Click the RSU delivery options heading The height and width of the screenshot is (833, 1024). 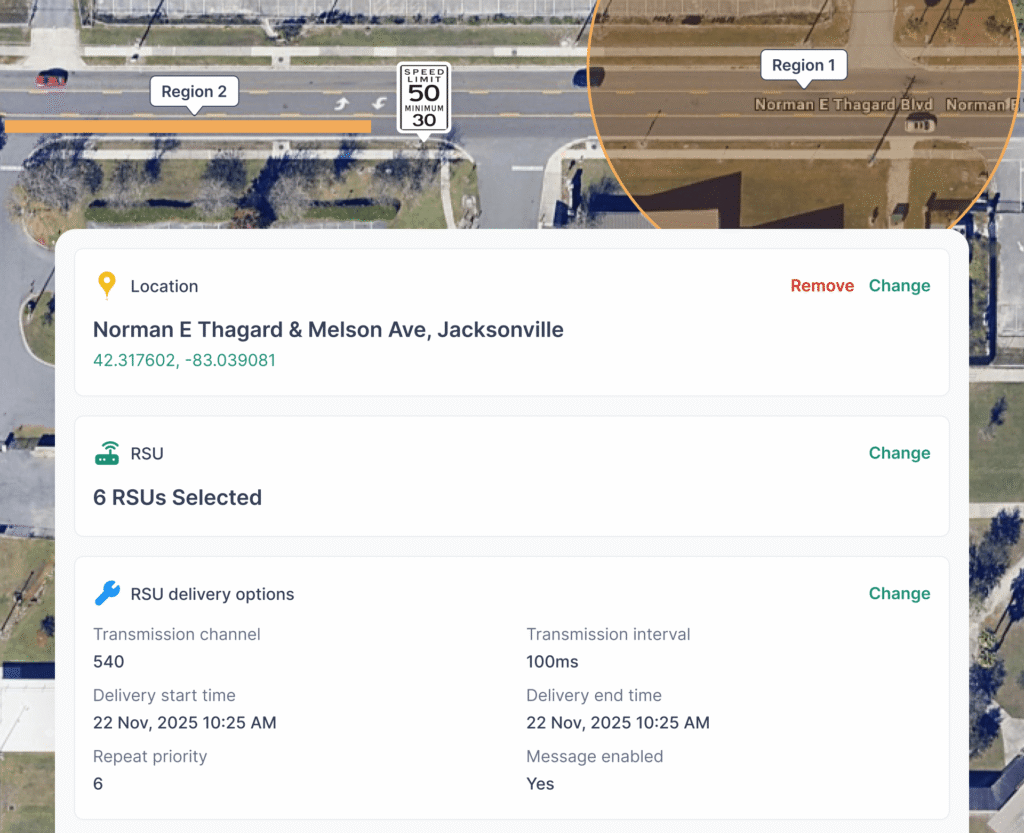tap(212, 594)
